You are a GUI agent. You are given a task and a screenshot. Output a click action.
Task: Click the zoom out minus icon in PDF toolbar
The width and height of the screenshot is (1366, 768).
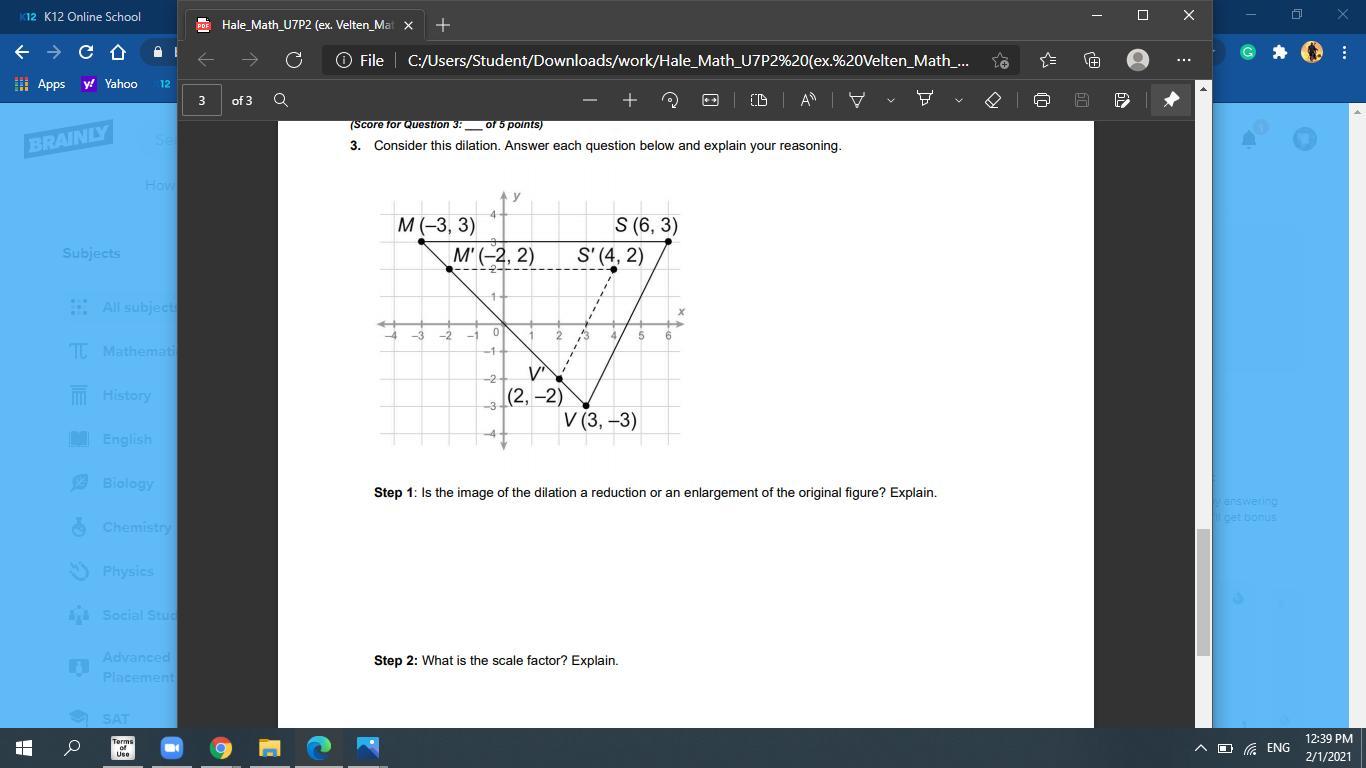click(590, 100)
